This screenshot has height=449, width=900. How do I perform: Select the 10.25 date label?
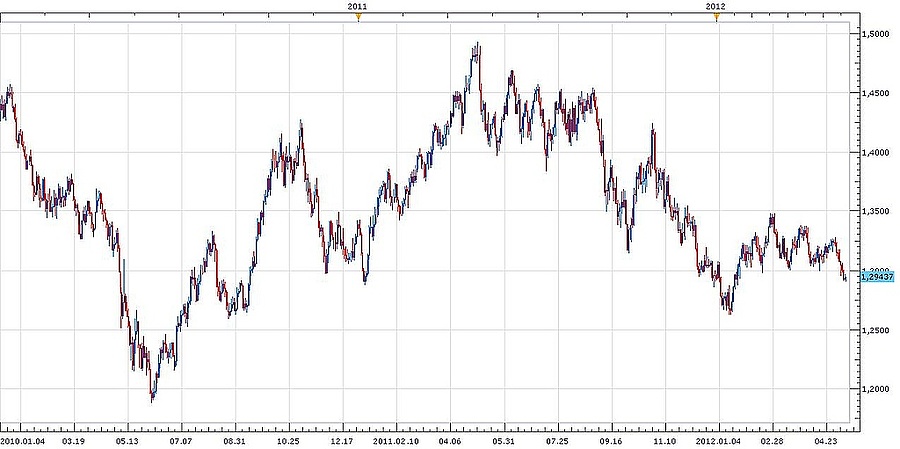[x=289, y=438]
